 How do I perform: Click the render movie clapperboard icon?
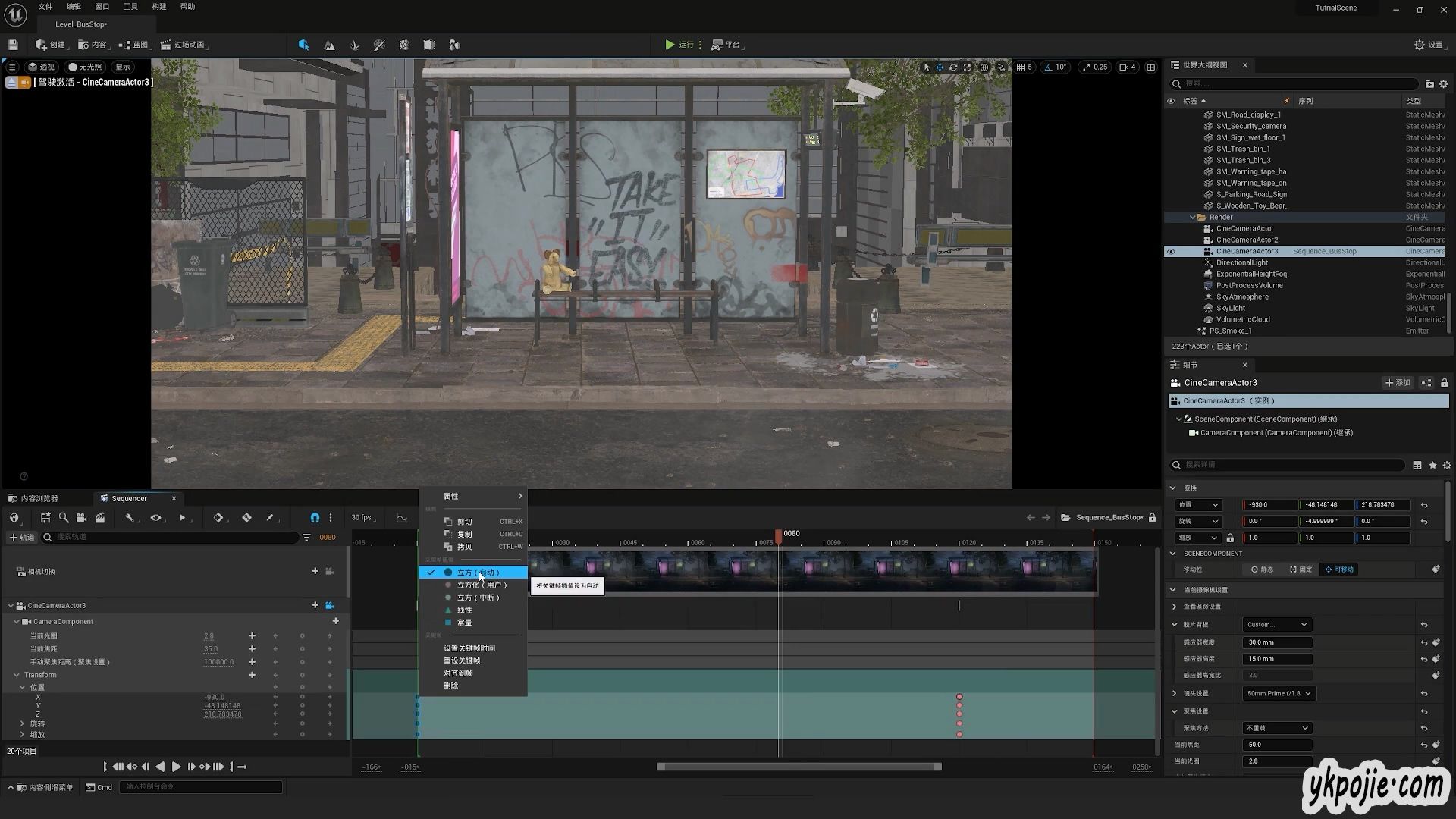100,518
